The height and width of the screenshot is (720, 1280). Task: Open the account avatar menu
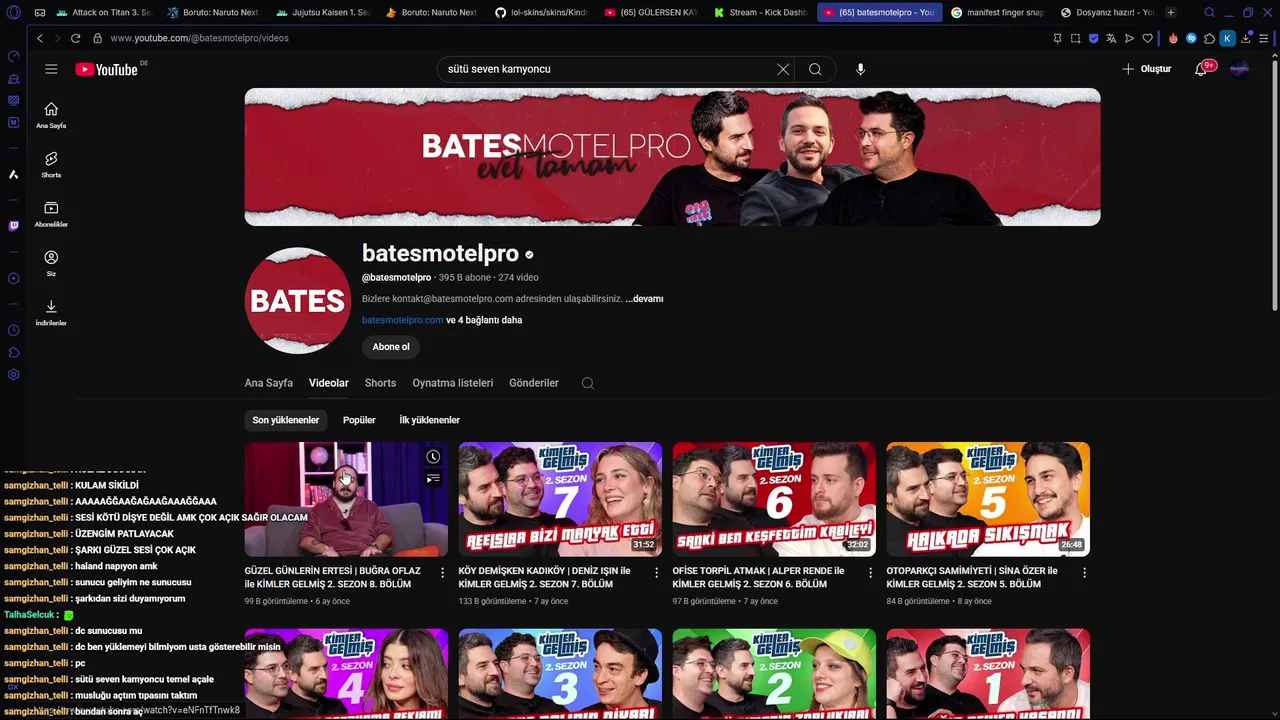pos(1239,69)
